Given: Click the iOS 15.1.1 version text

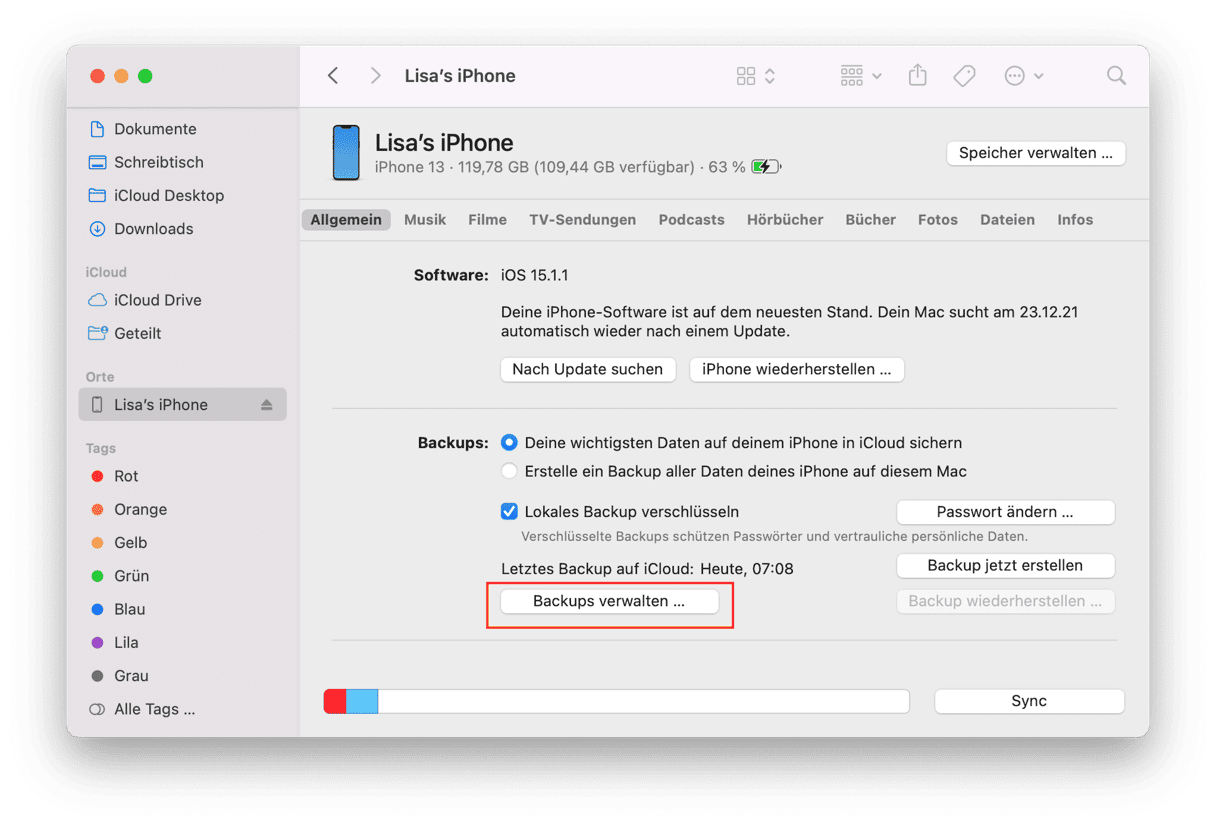Looking at the screenshot, I should (535, 275).
